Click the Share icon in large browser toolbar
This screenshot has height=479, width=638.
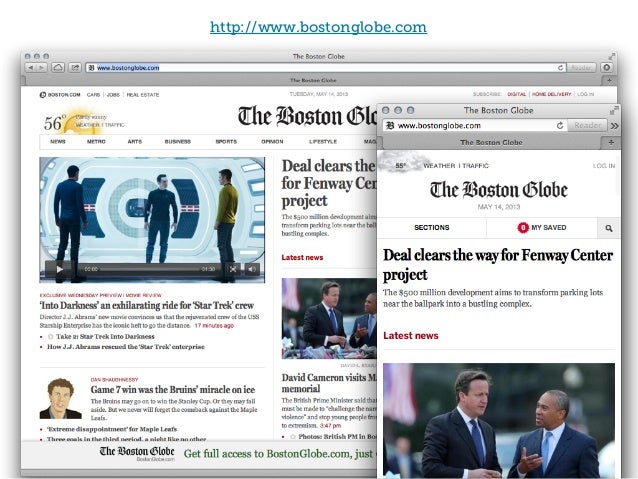point(75,68)
